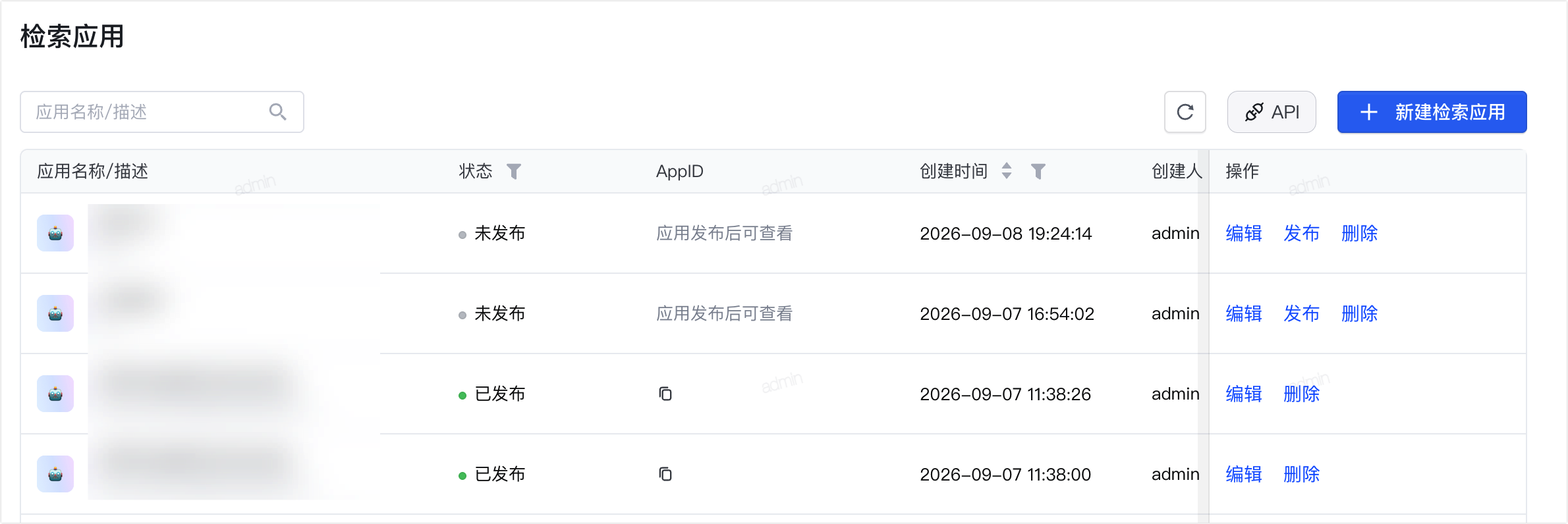Click 应用发布后可查看 in the 16:54:02 row

tap(724, 313)
